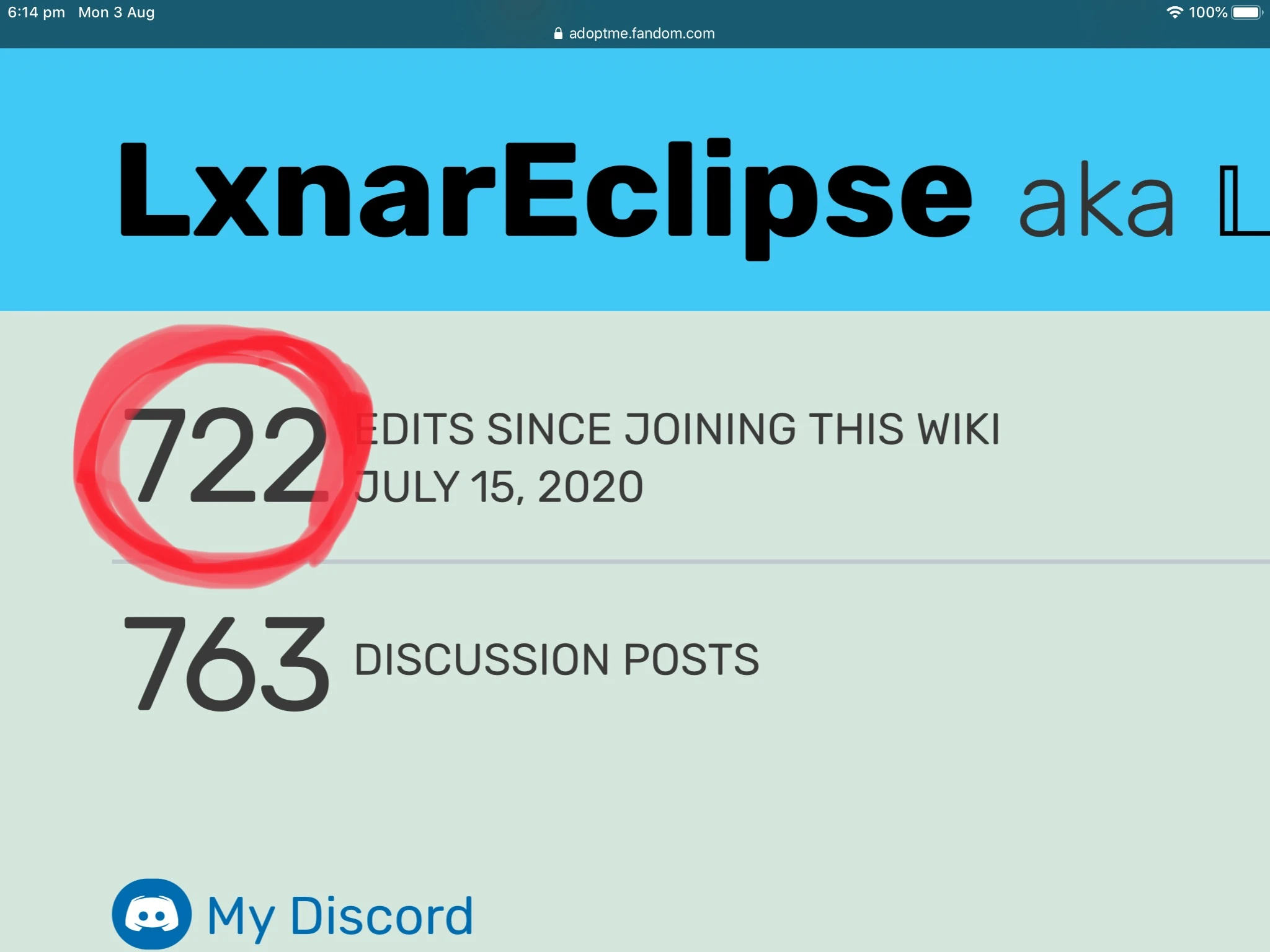Click the LxnarEclipse username heading

click(x=546, y=198)
